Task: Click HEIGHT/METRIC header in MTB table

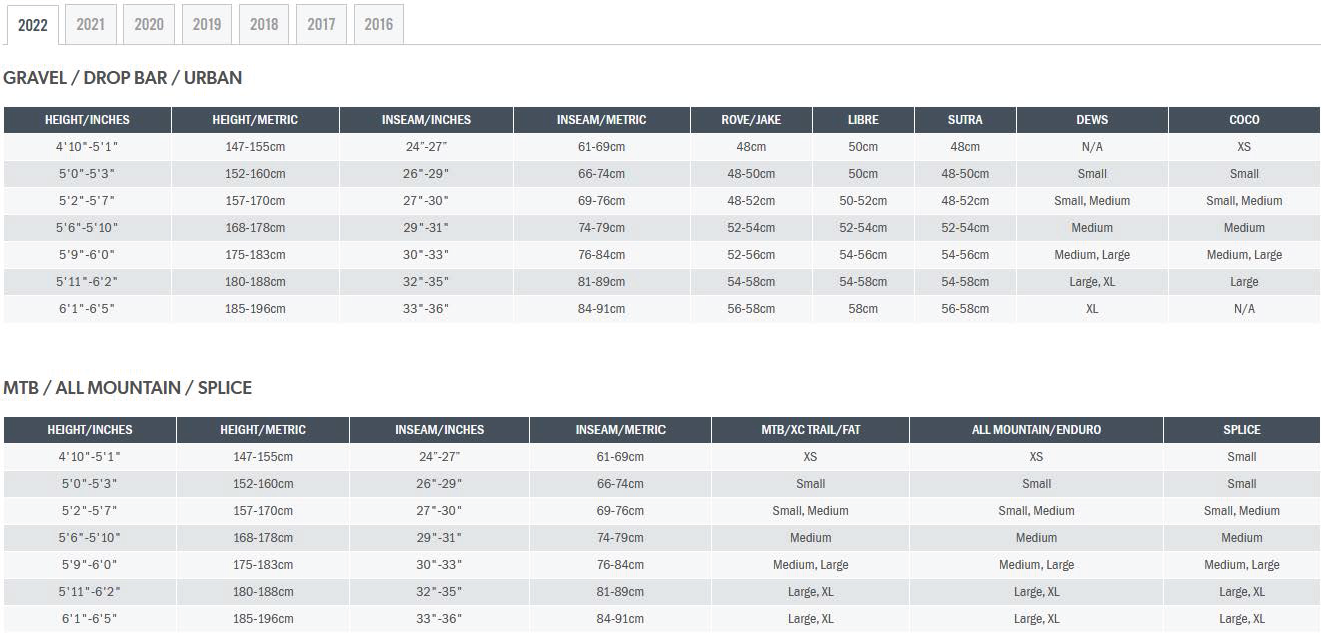Action: point(263,430)
